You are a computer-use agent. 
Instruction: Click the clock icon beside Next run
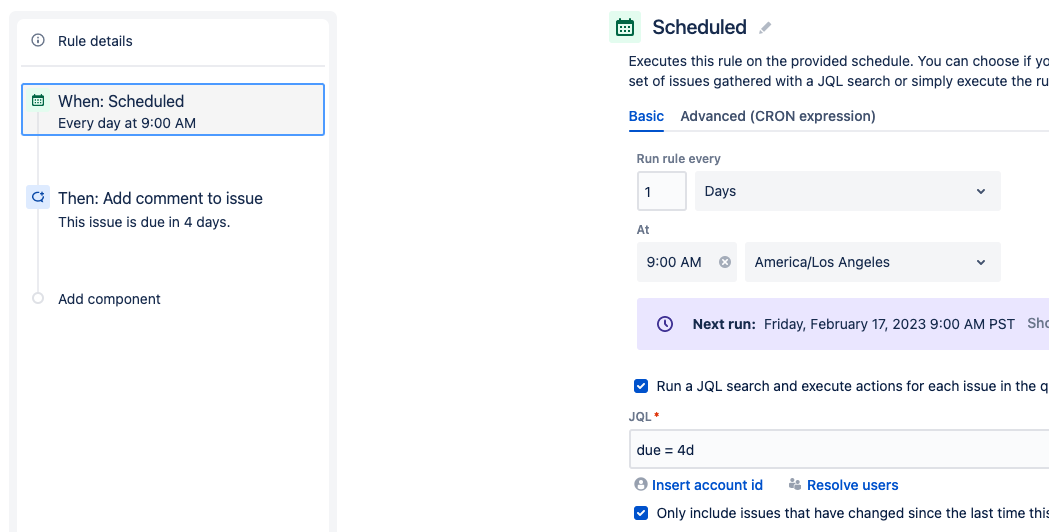(x=665, y=324)
